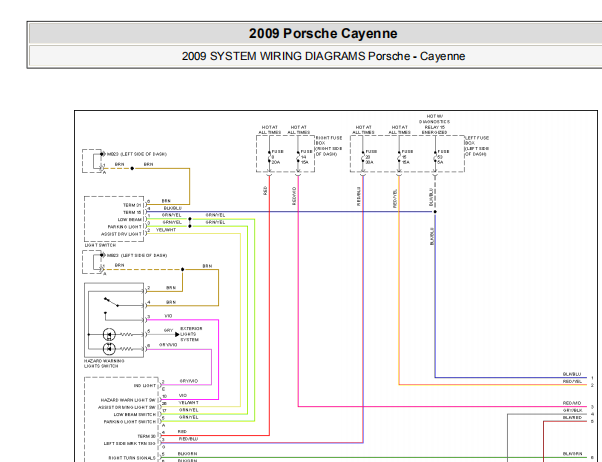Click the FUSE 14 15A label
602x462 pixels.
click(306, 157)
